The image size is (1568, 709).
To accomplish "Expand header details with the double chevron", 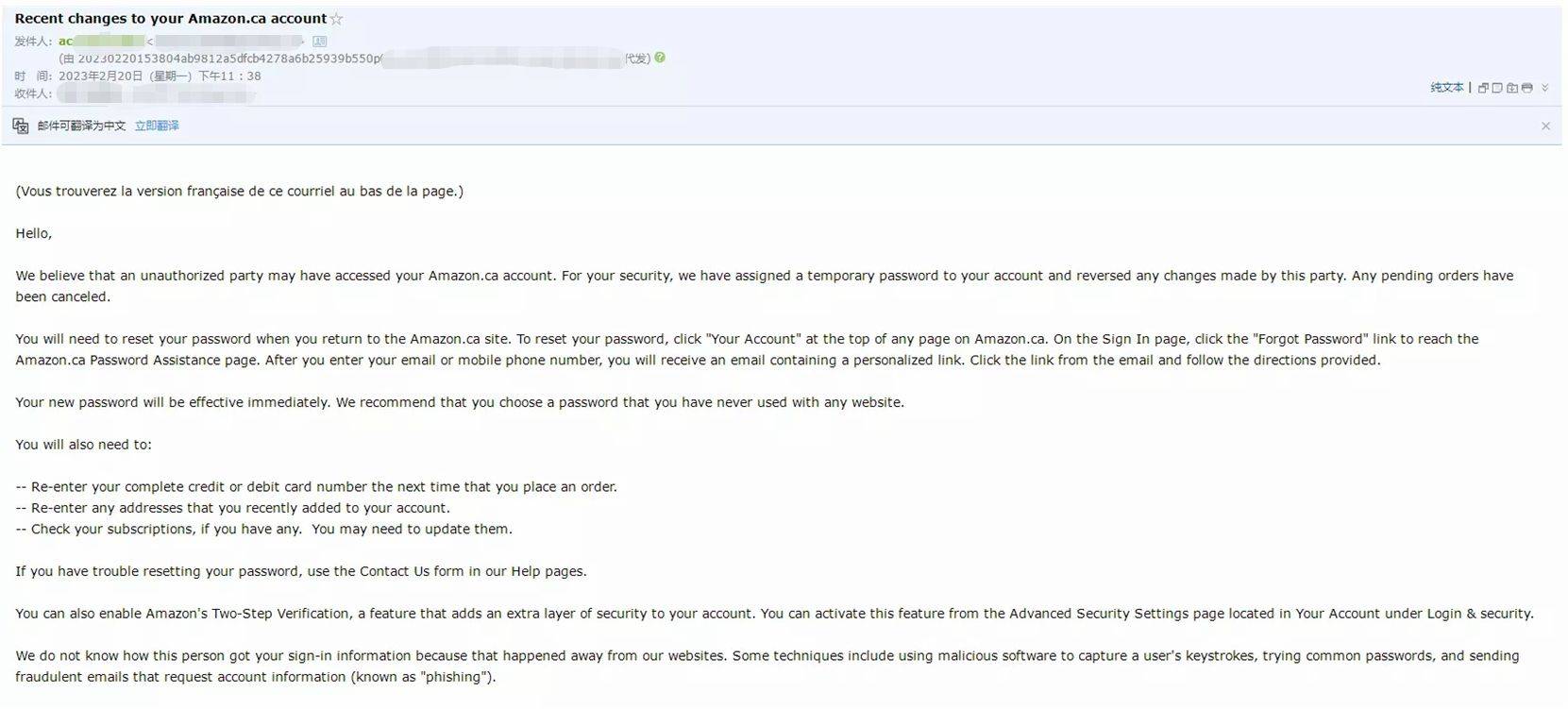I will point(1545,88).
